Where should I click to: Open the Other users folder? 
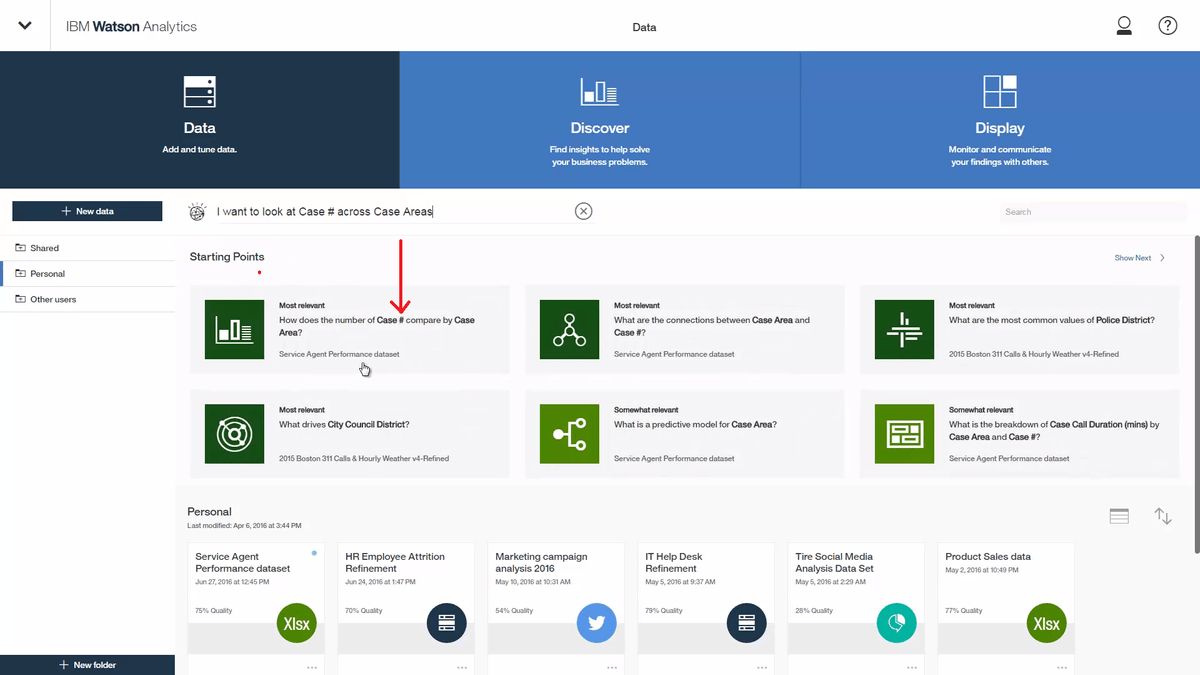(87, 299)
